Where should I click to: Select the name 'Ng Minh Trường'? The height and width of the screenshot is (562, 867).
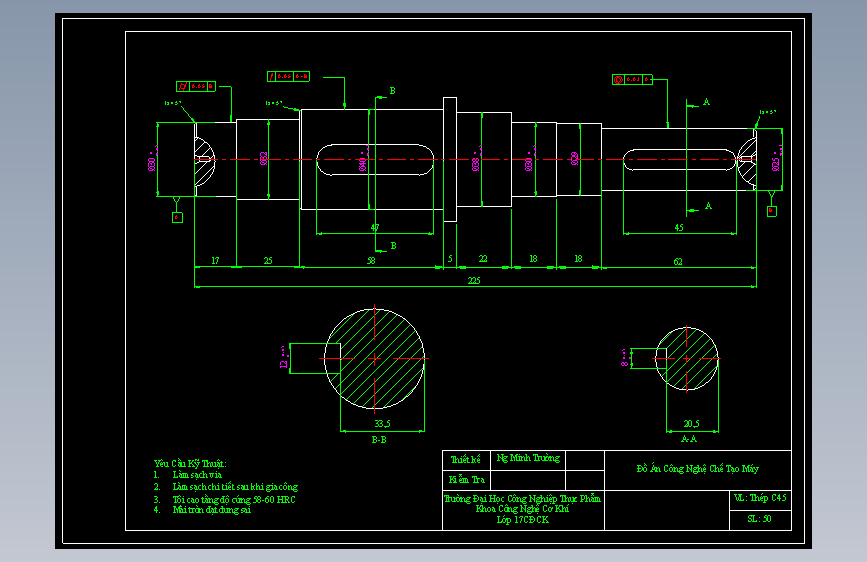(528, 458)
